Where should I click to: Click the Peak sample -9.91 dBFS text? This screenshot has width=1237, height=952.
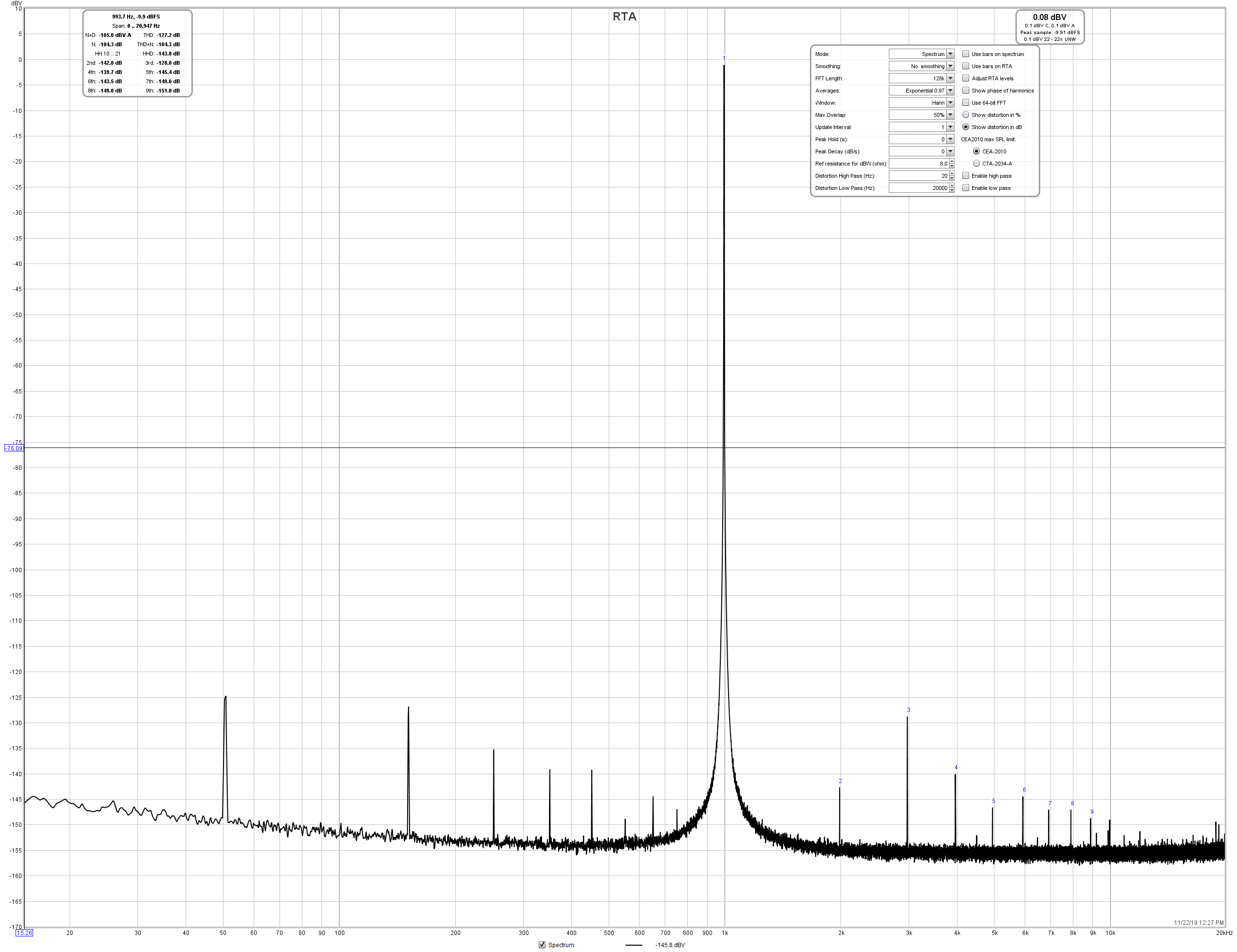click(1050, 32)
